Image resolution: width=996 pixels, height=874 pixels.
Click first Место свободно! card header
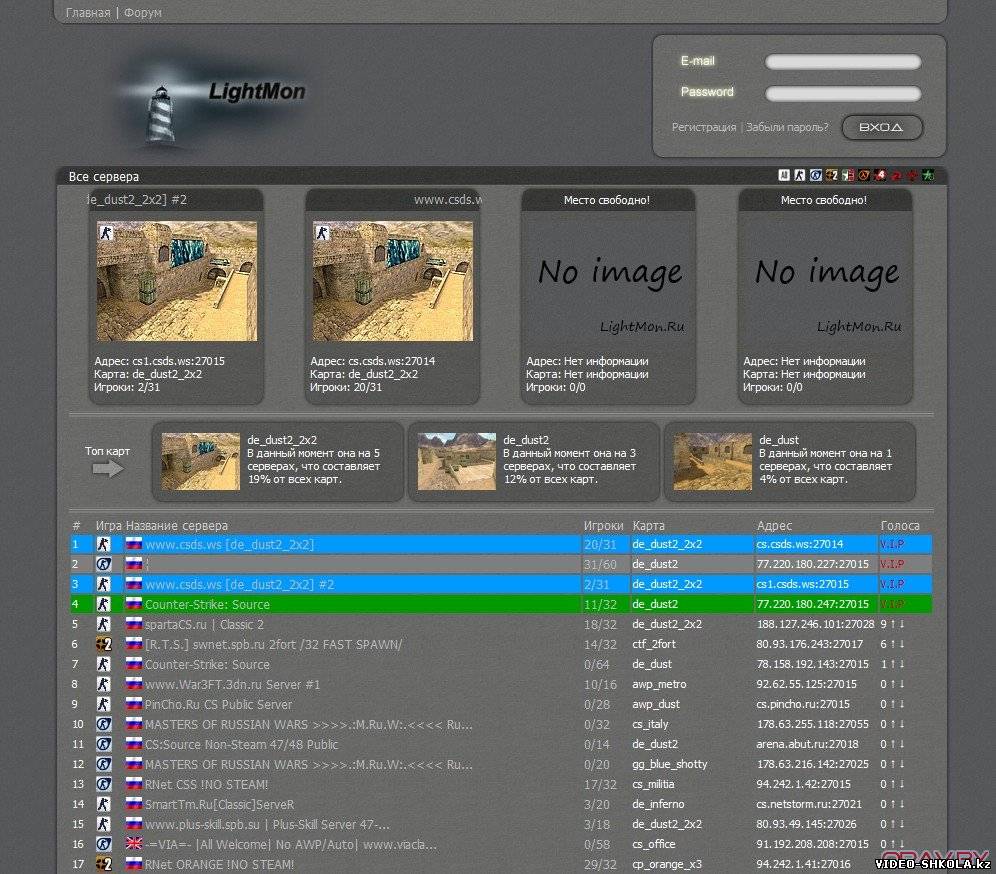click(x=607, y=200)
